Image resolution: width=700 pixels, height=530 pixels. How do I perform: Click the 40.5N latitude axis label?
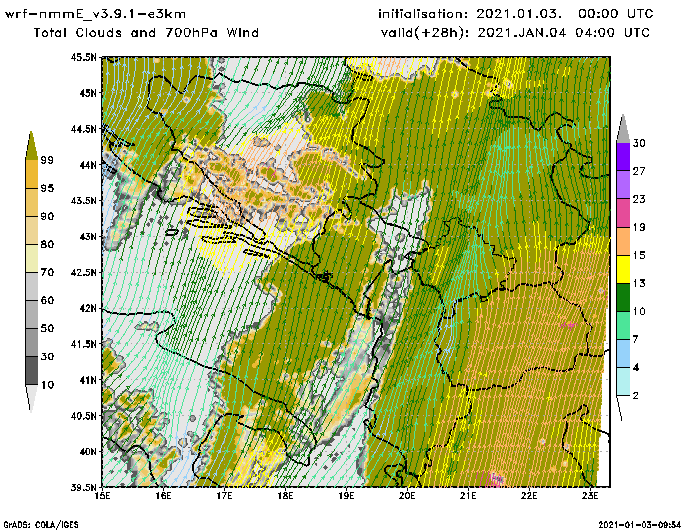point(83,416)
